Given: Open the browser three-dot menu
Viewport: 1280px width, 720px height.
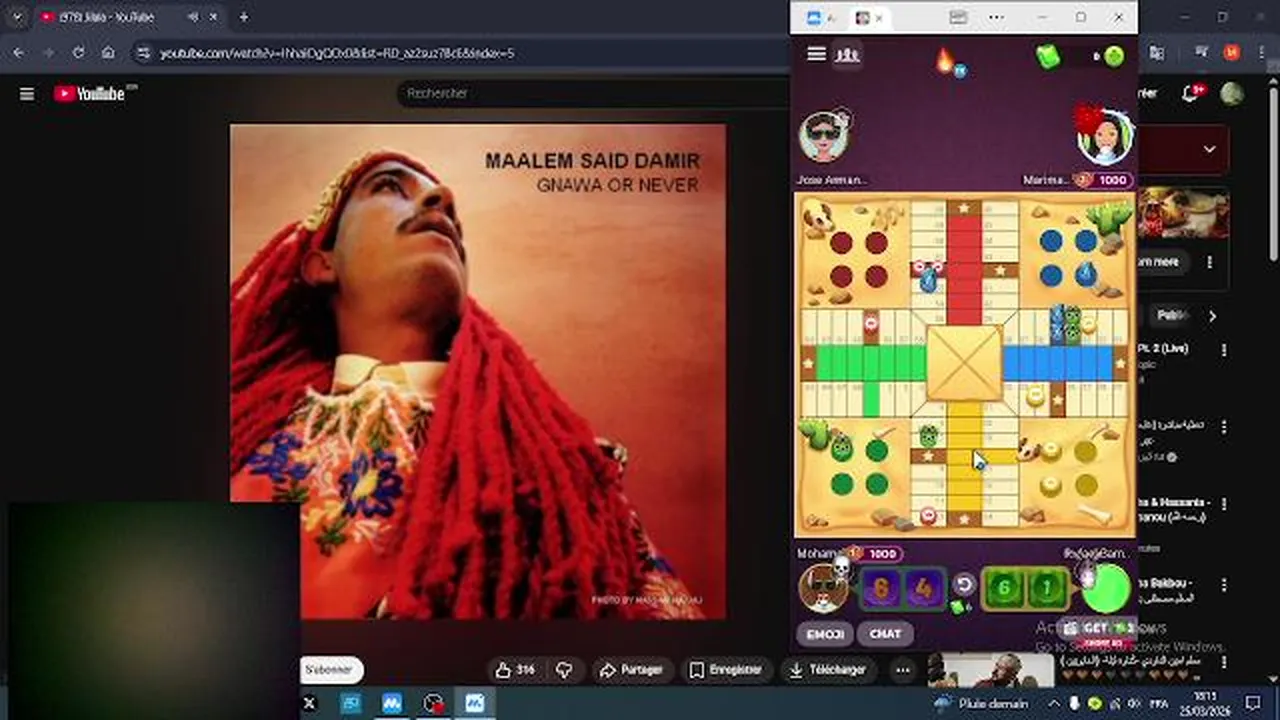Looking at the screenshot, I should click(x=1263, y=53).
